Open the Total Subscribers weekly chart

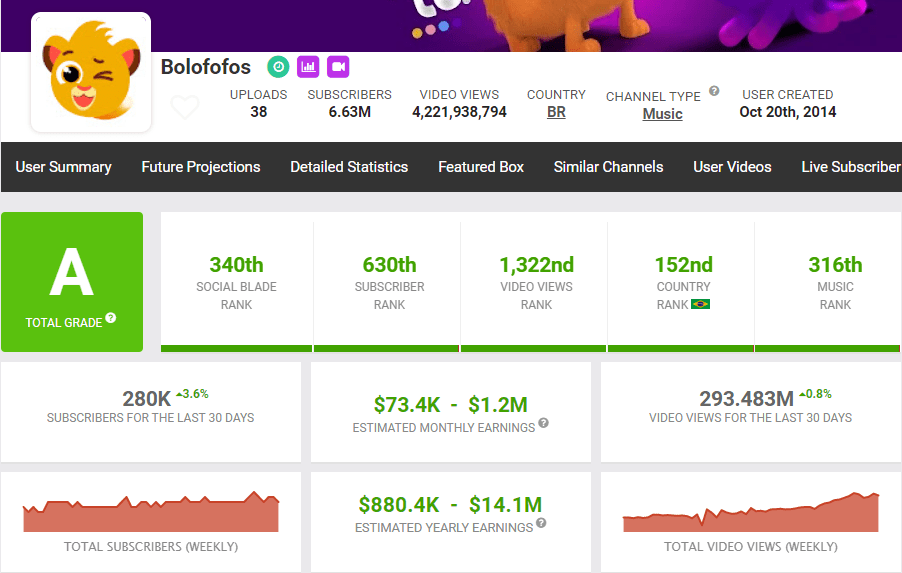(151, 511)
